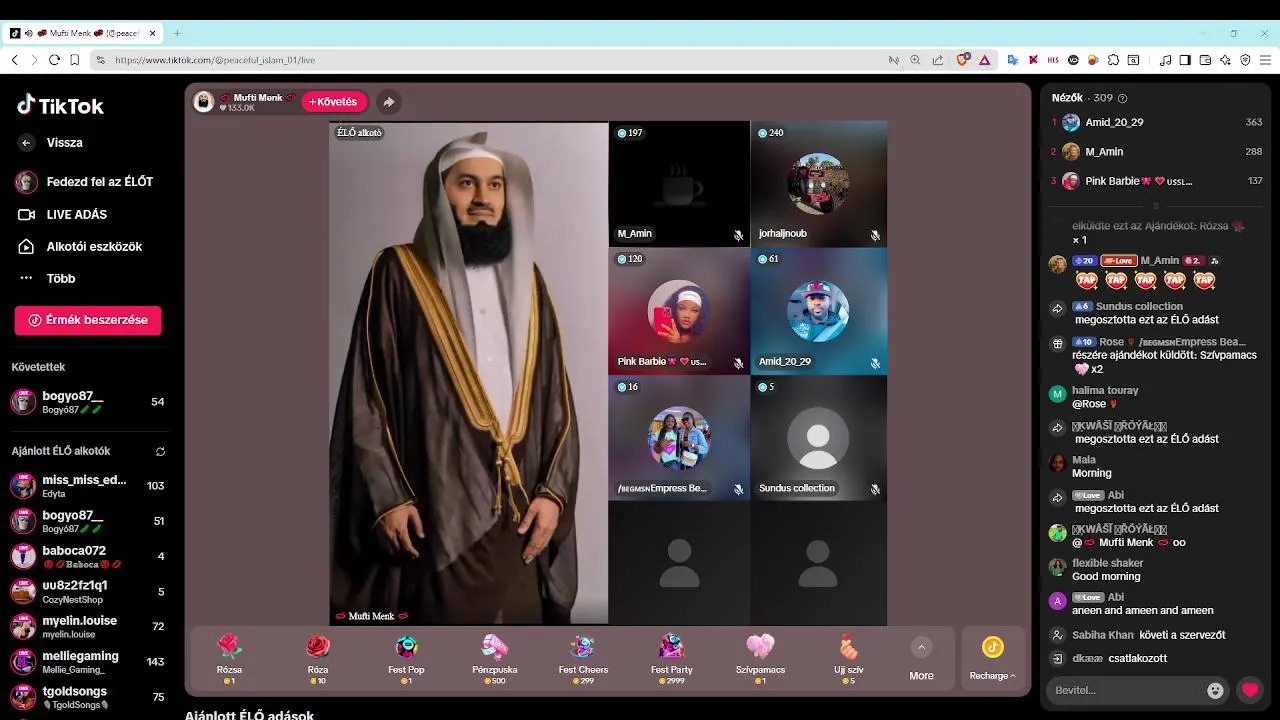The width and height of the screenshot is (1280, 720).
Task: Send the Szívpamacs gift
Action: pos(760,658)
